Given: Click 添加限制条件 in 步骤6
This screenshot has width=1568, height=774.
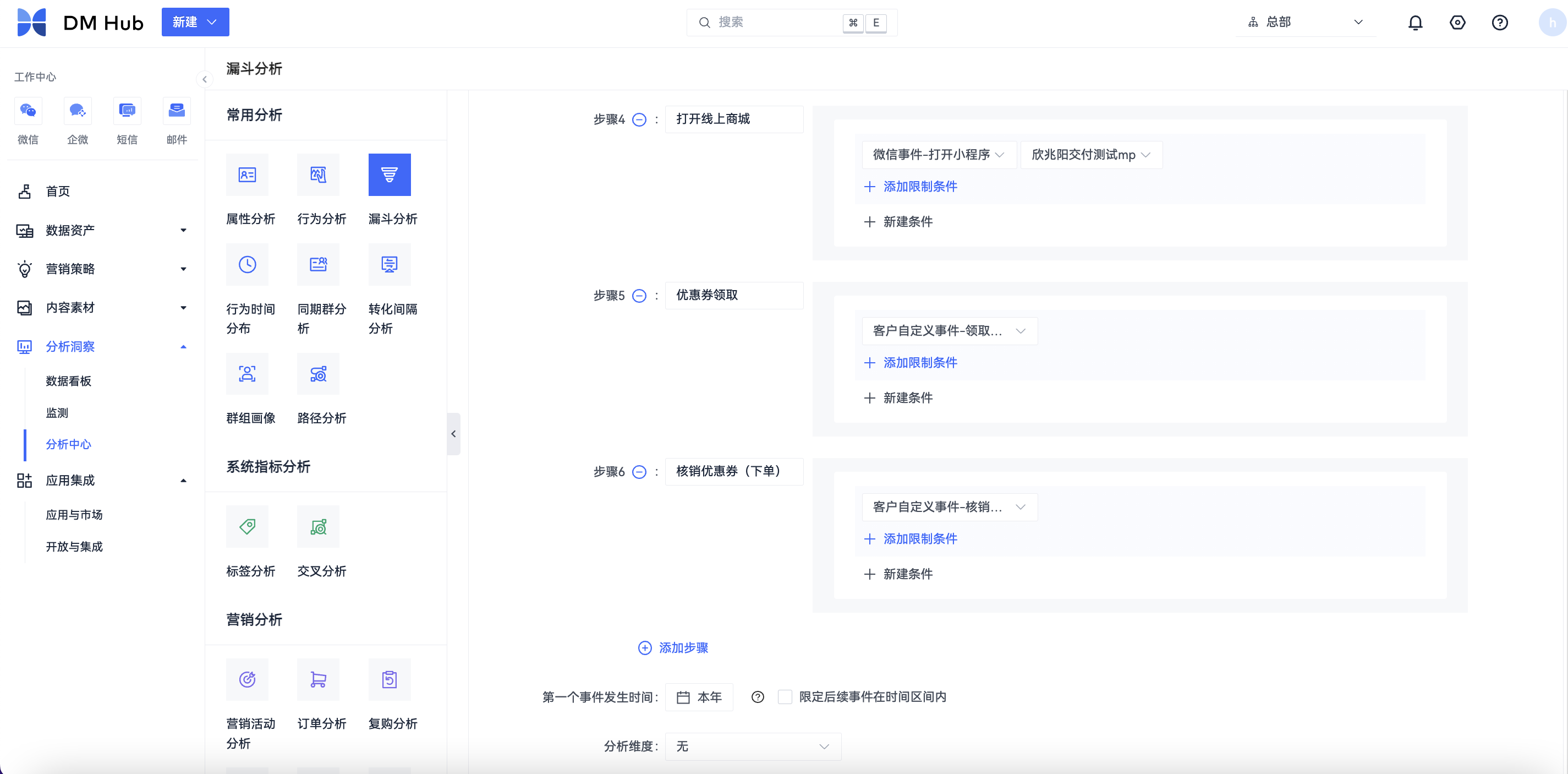Looking at the screenshot, I should point(910,538).
